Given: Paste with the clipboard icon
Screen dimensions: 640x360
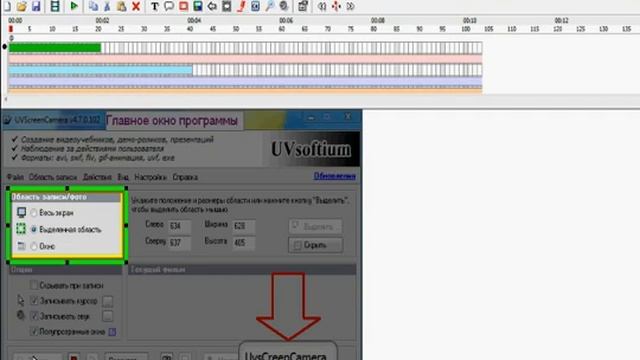Looking at the screenshot, I should point(121,6).
